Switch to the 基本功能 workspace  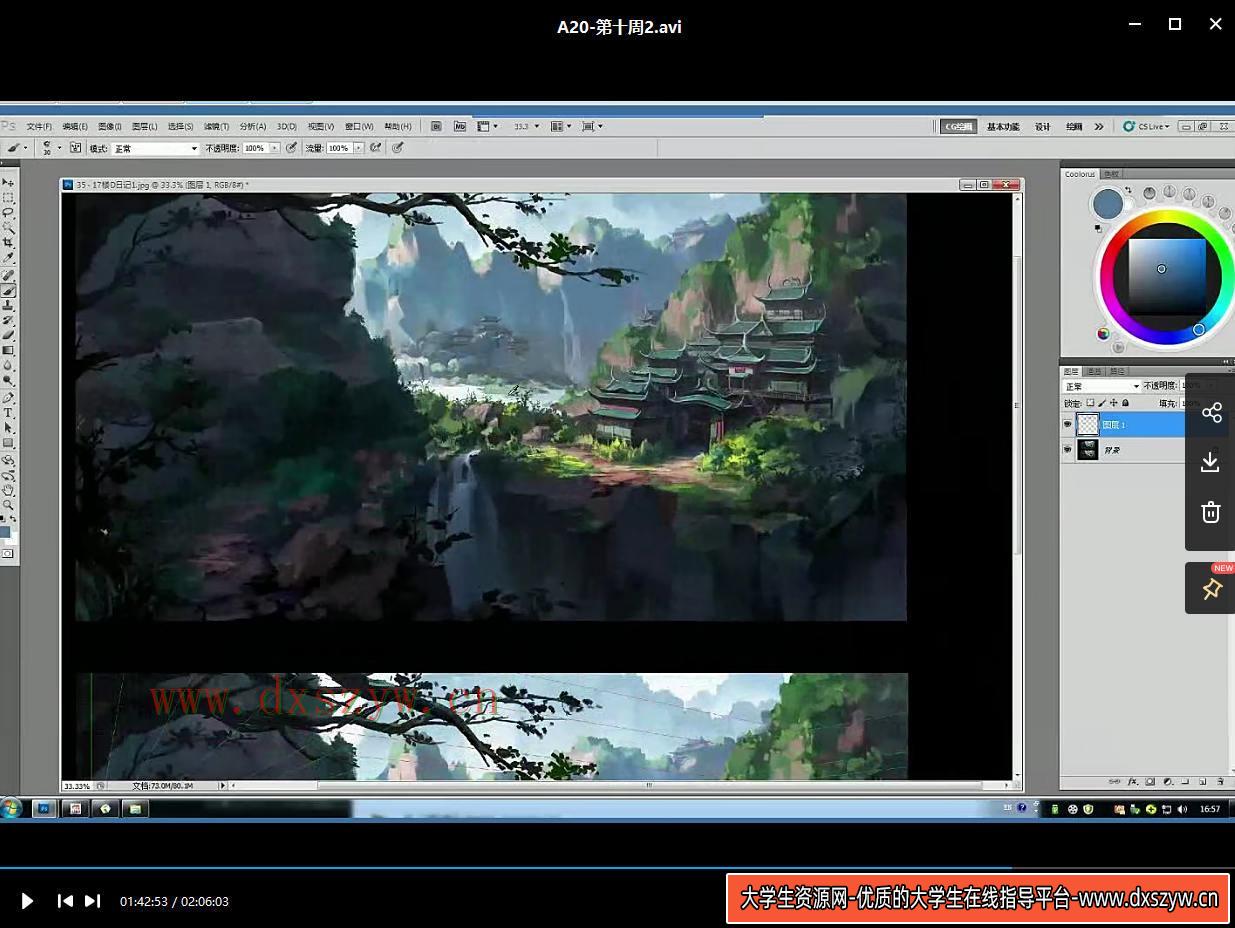[x=1003, y=126]
